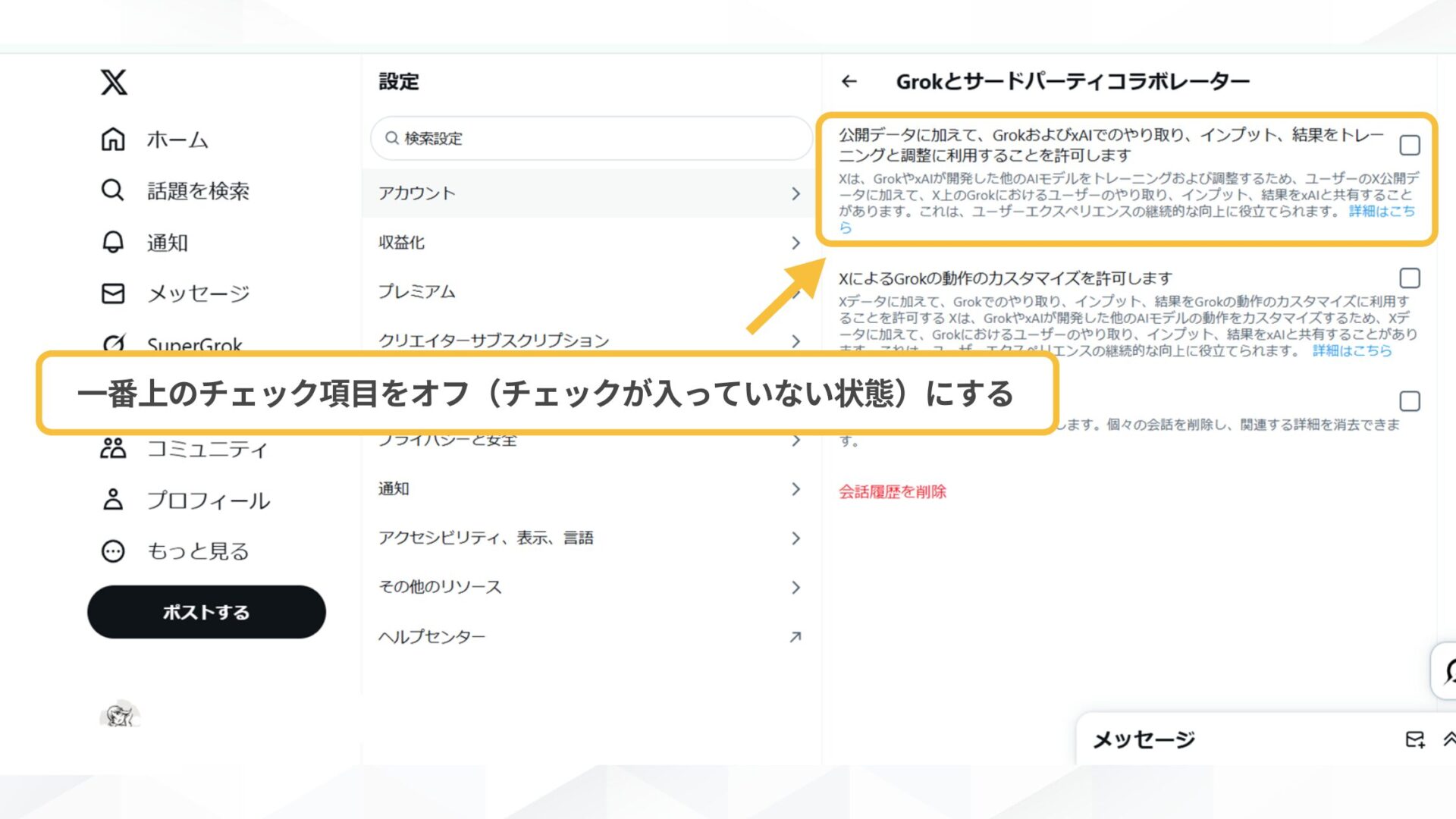Open メッセージ via the envelope icon
Viewport: 1456px width, 819px height.
tap(112, 294)
